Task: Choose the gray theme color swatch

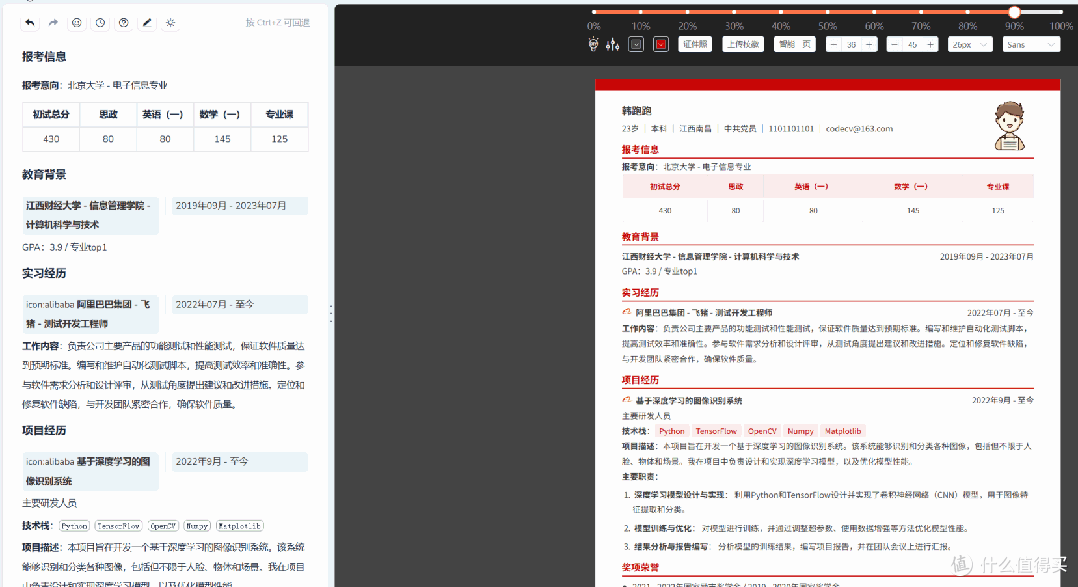Action: click(636, 45)
